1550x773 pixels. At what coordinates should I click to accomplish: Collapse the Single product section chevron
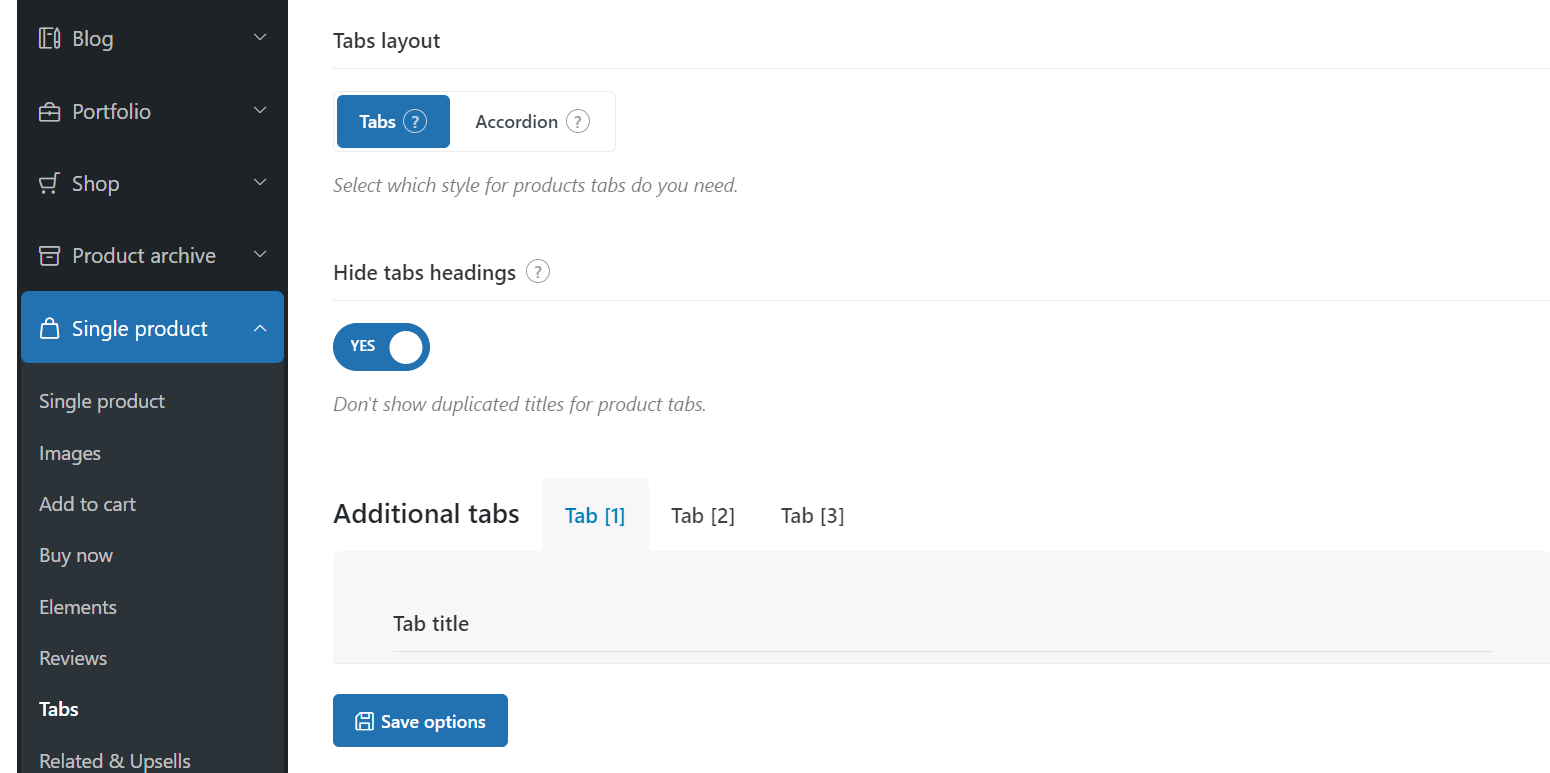[x=260, y=328]
